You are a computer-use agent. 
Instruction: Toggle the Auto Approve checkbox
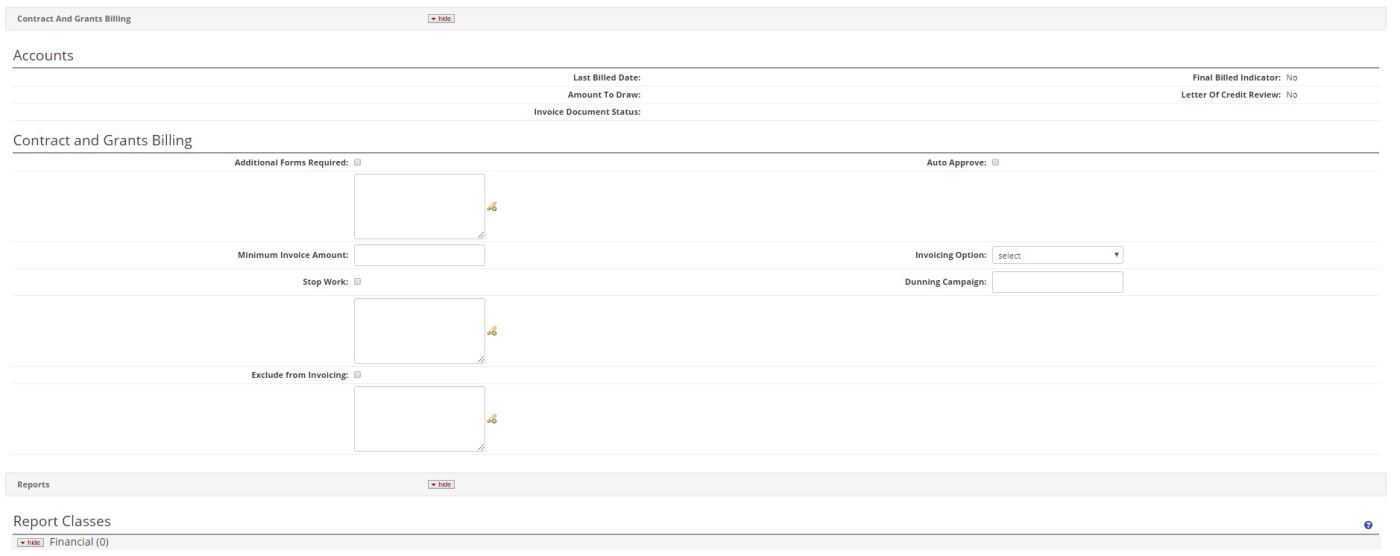pos(996,162)
